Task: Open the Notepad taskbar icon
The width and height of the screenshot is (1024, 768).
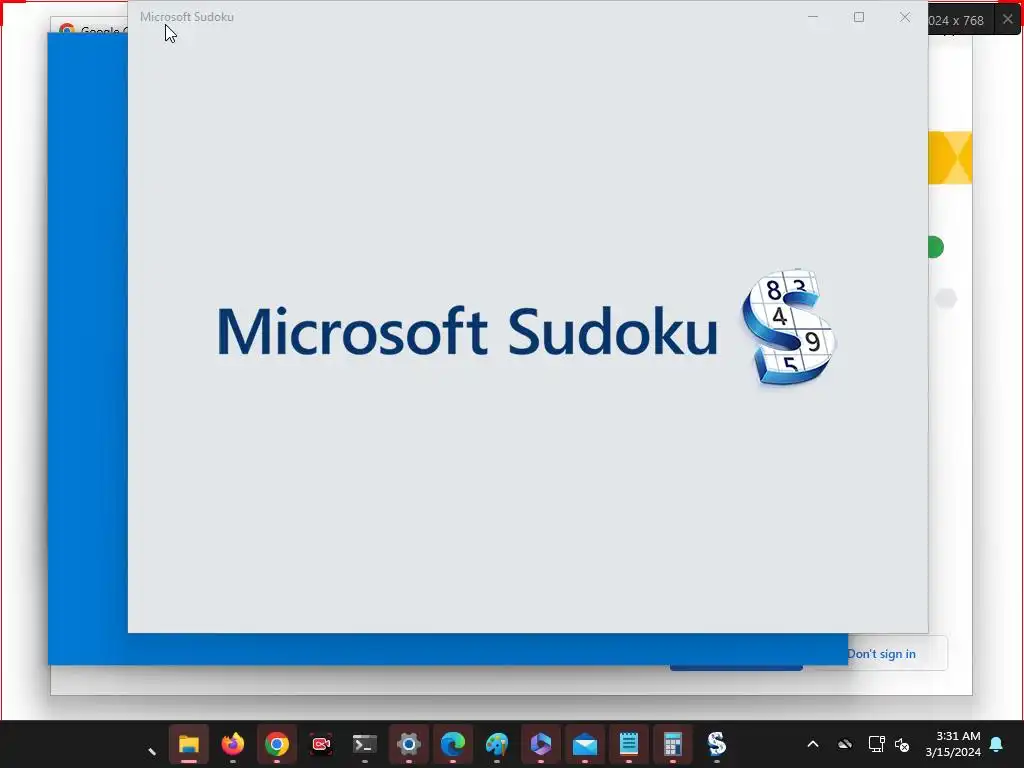Action: (x=629, y=744)
